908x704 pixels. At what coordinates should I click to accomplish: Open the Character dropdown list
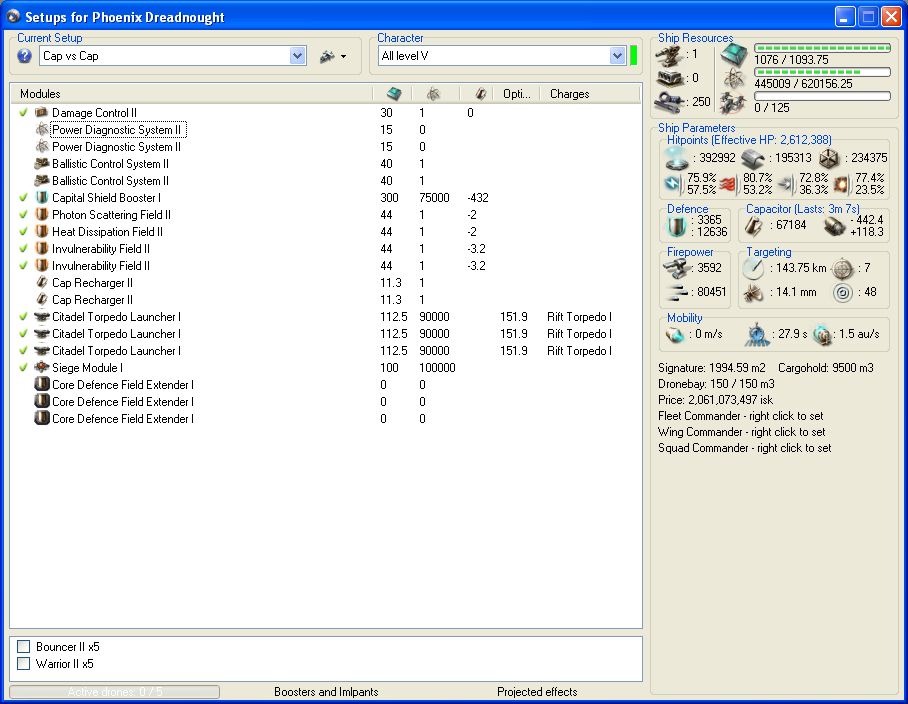617,56
